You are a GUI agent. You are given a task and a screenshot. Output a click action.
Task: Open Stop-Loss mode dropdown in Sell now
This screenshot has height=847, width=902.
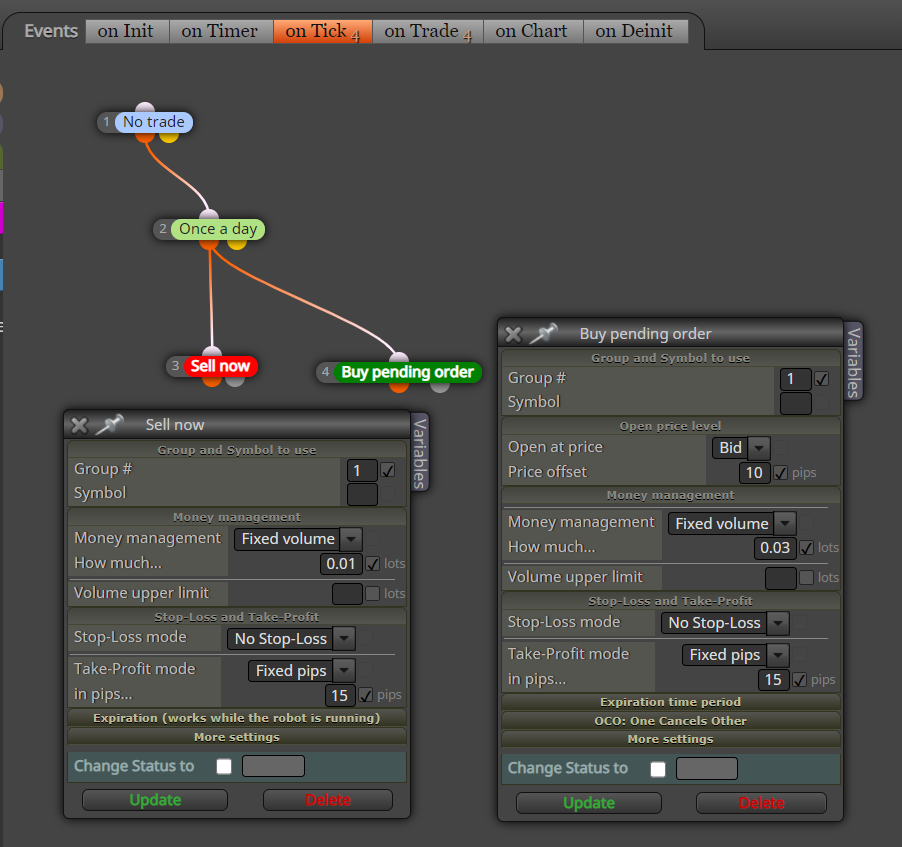291,639
